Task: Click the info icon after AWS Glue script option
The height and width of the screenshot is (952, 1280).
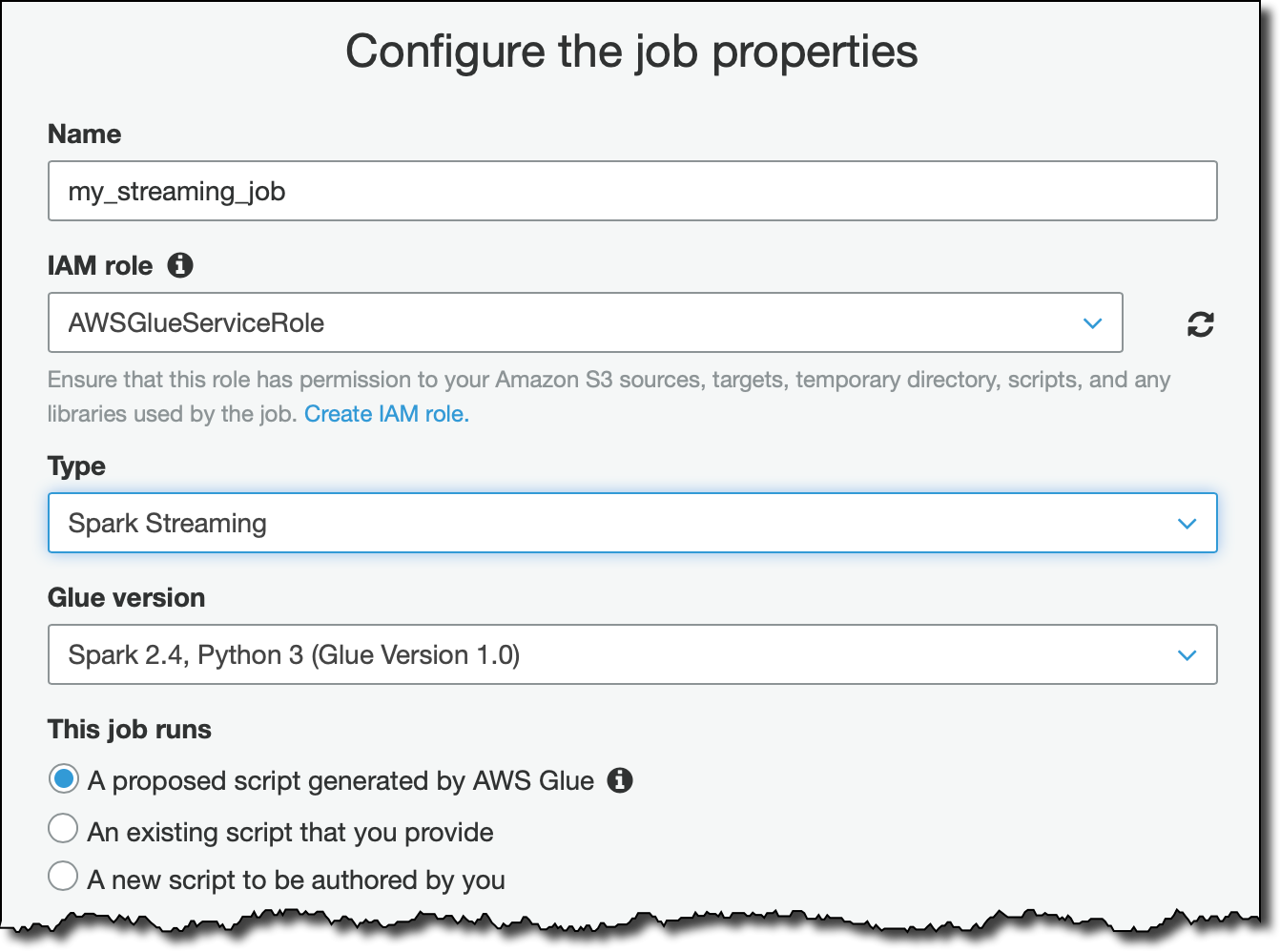Action: [620, 780]
